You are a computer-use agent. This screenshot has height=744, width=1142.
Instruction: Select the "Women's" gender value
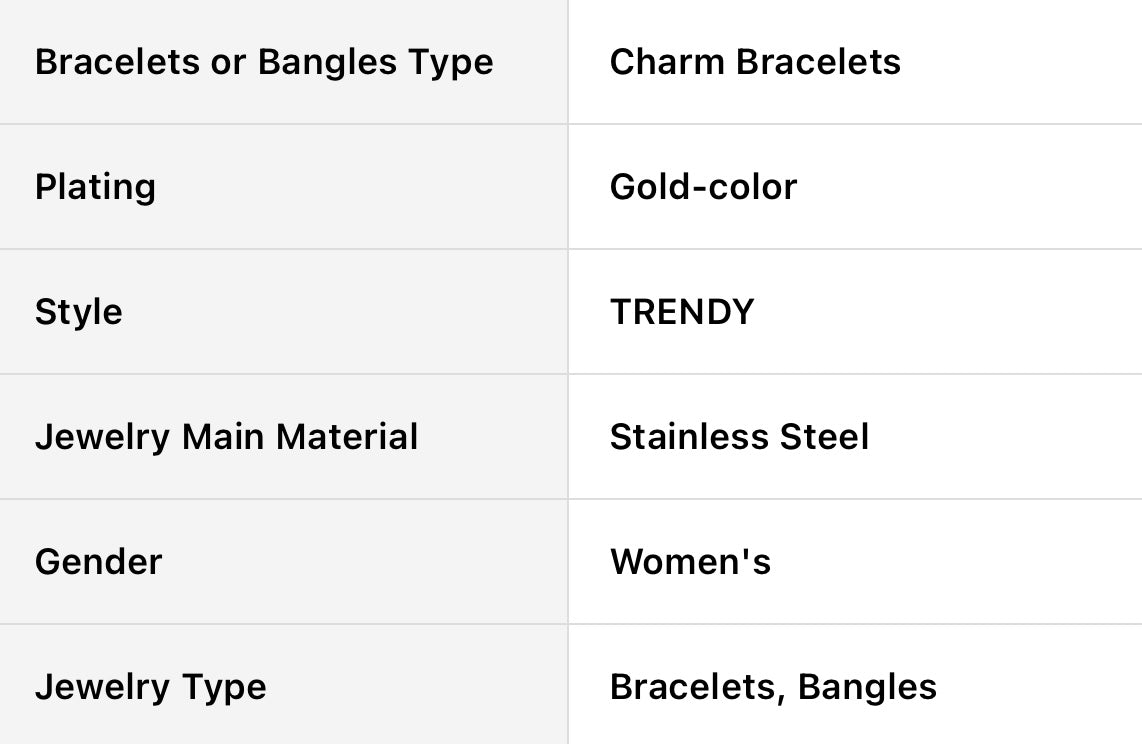pyautogui.click(x=690, y=562)
